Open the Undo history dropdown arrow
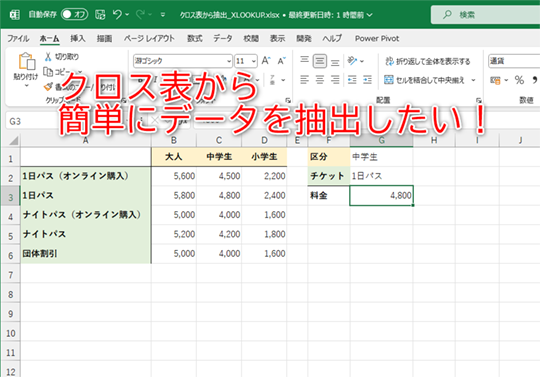The height and width of the screenshot is (377, 540). (127, 14)
